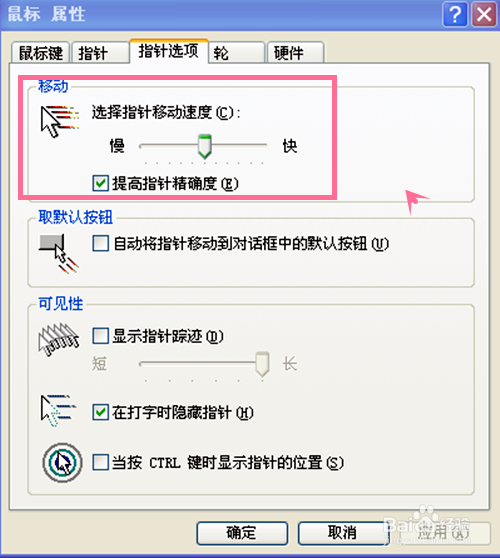The height and width of the screenshot is (558, 500).
Task: Click the pointer speed slider thumb
Action: pyautogui.click(x=205, y=146)
